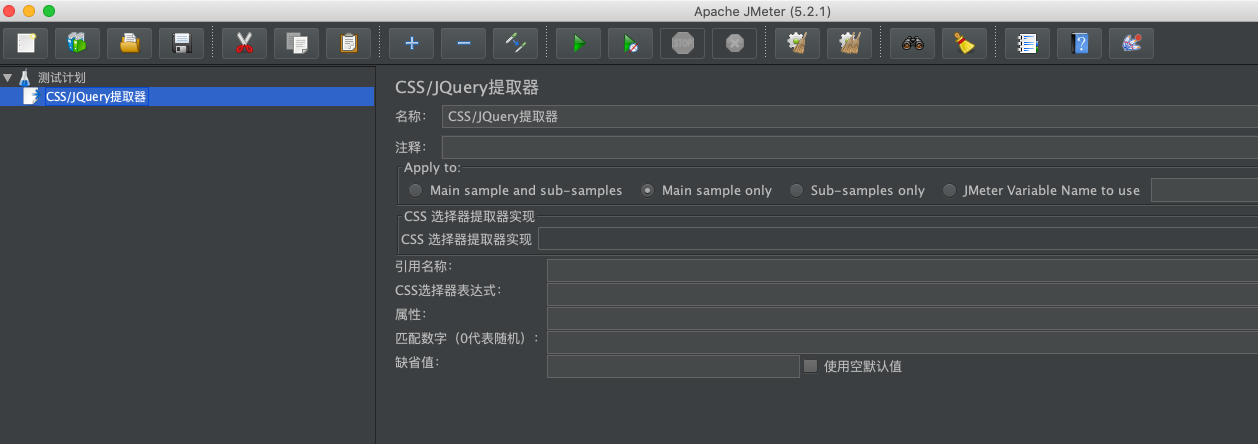Clear results with the broom icon

(x=797, y=43)
